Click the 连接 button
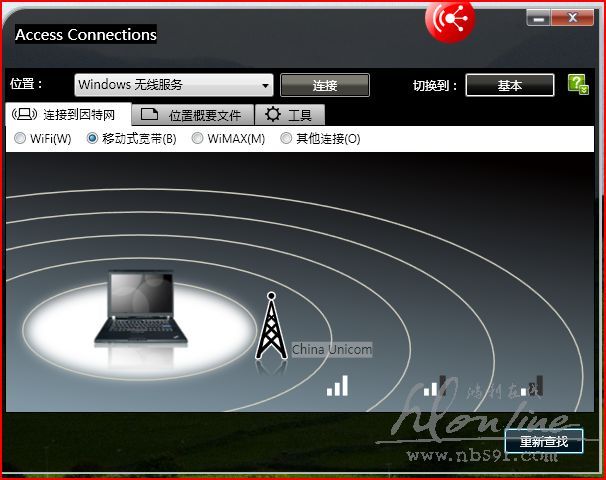The image size is (606, 480). coord(324,85)
